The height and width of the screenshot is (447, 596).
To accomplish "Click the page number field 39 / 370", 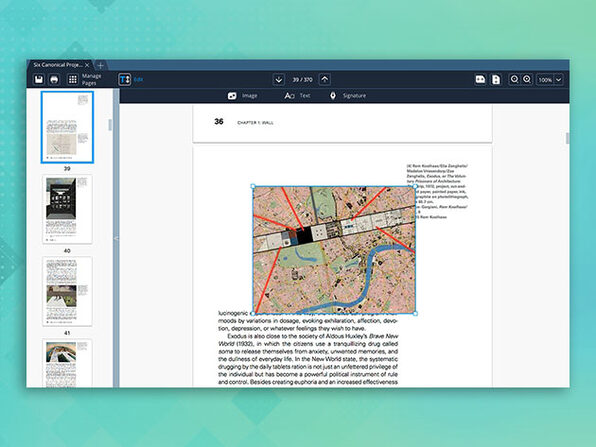I will tap(302, 79).
